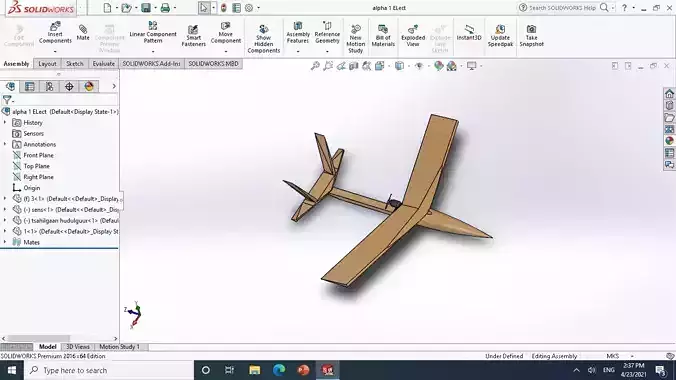Screen dimensions: 676x380
Task: Click Smart Fasteners tool
Action: tap(193, 35)
